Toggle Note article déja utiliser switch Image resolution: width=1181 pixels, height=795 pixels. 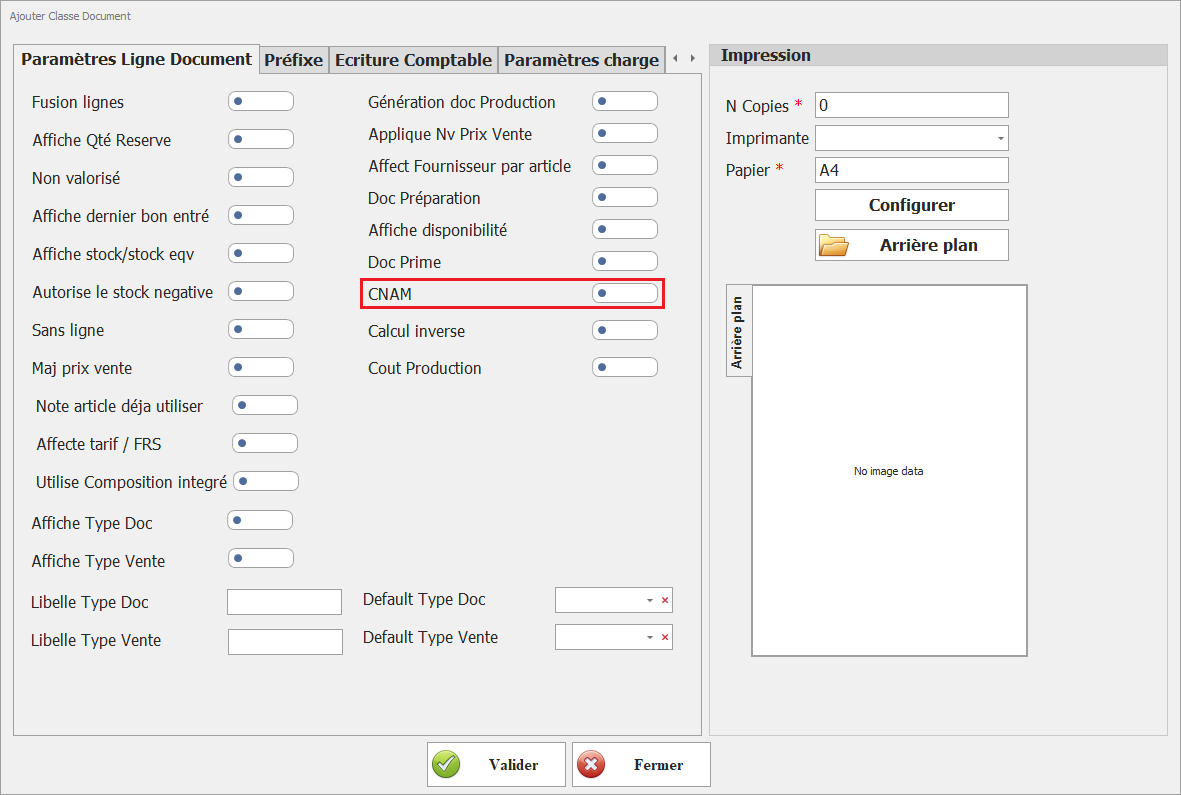coord(264,405)
